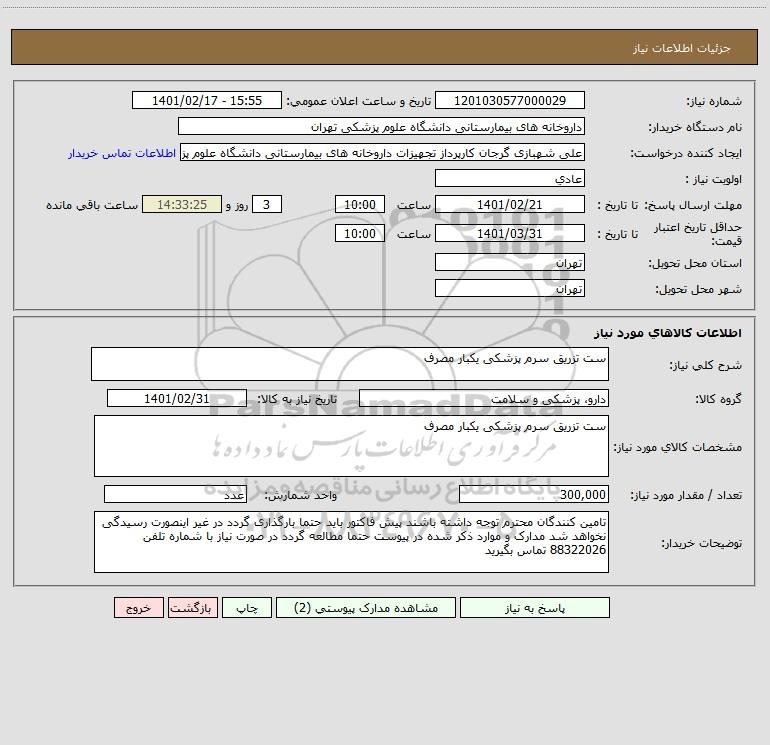The height and width of the screenshot is (745, 770).
Task: Click the item specifications text area
Action: coord(351,446)
